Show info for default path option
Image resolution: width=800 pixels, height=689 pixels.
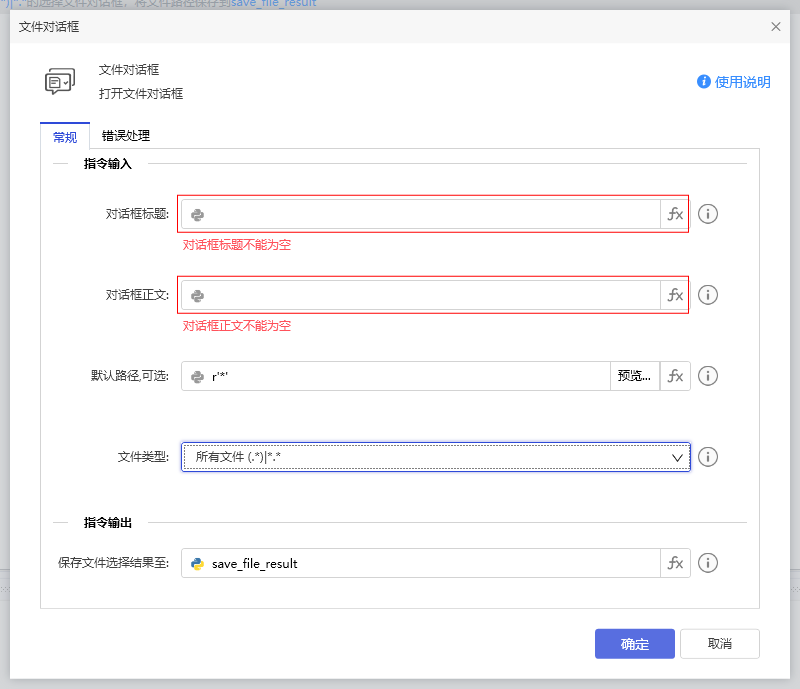click(x=708, y=376)
